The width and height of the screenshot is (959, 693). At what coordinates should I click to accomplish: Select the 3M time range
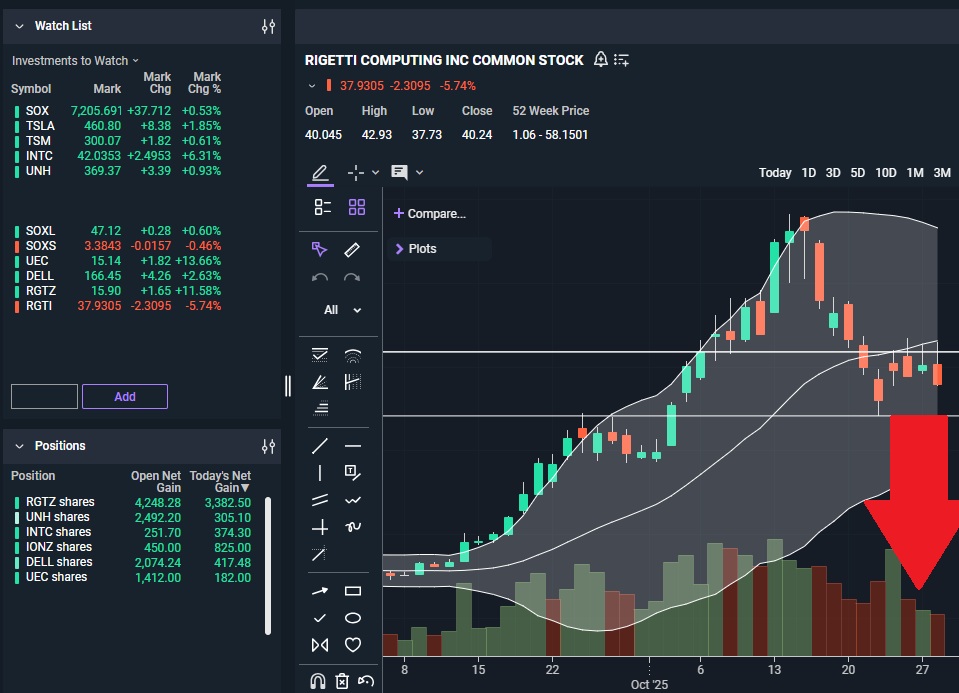point(942,173)
